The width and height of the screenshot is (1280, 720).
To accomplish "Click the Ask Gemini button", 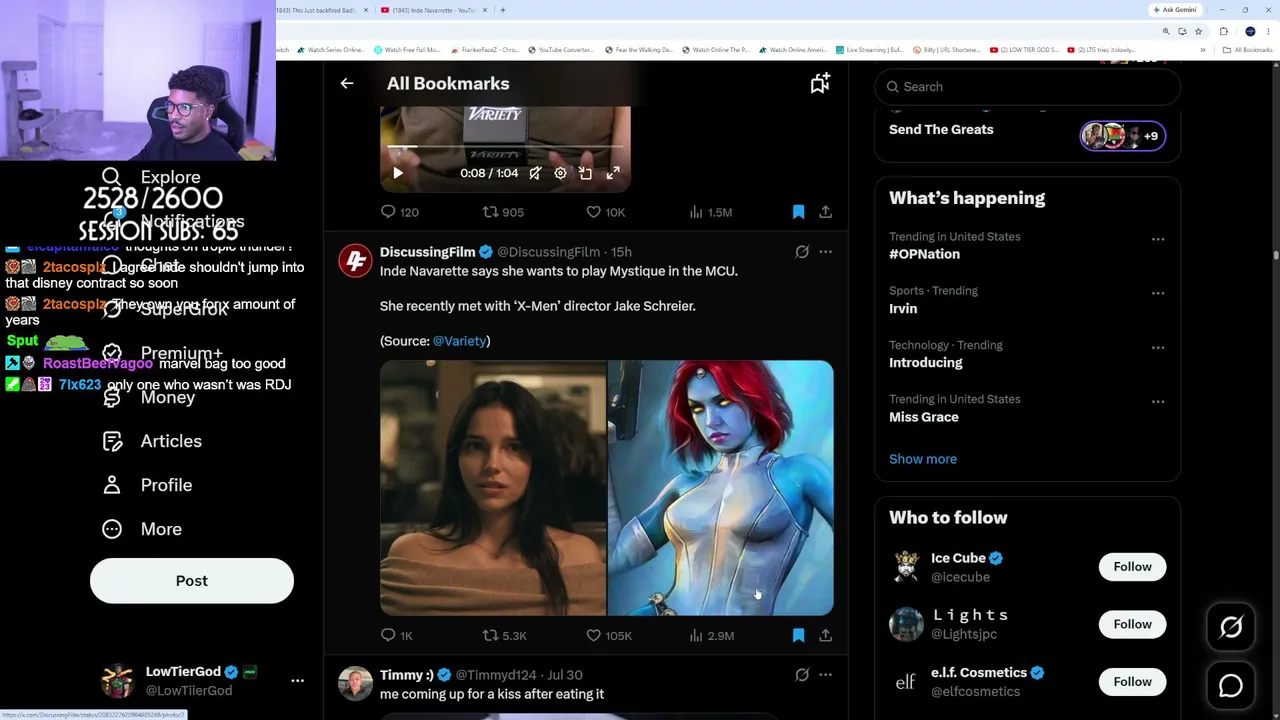I will pyautogui.click(x=1175, y=10).
